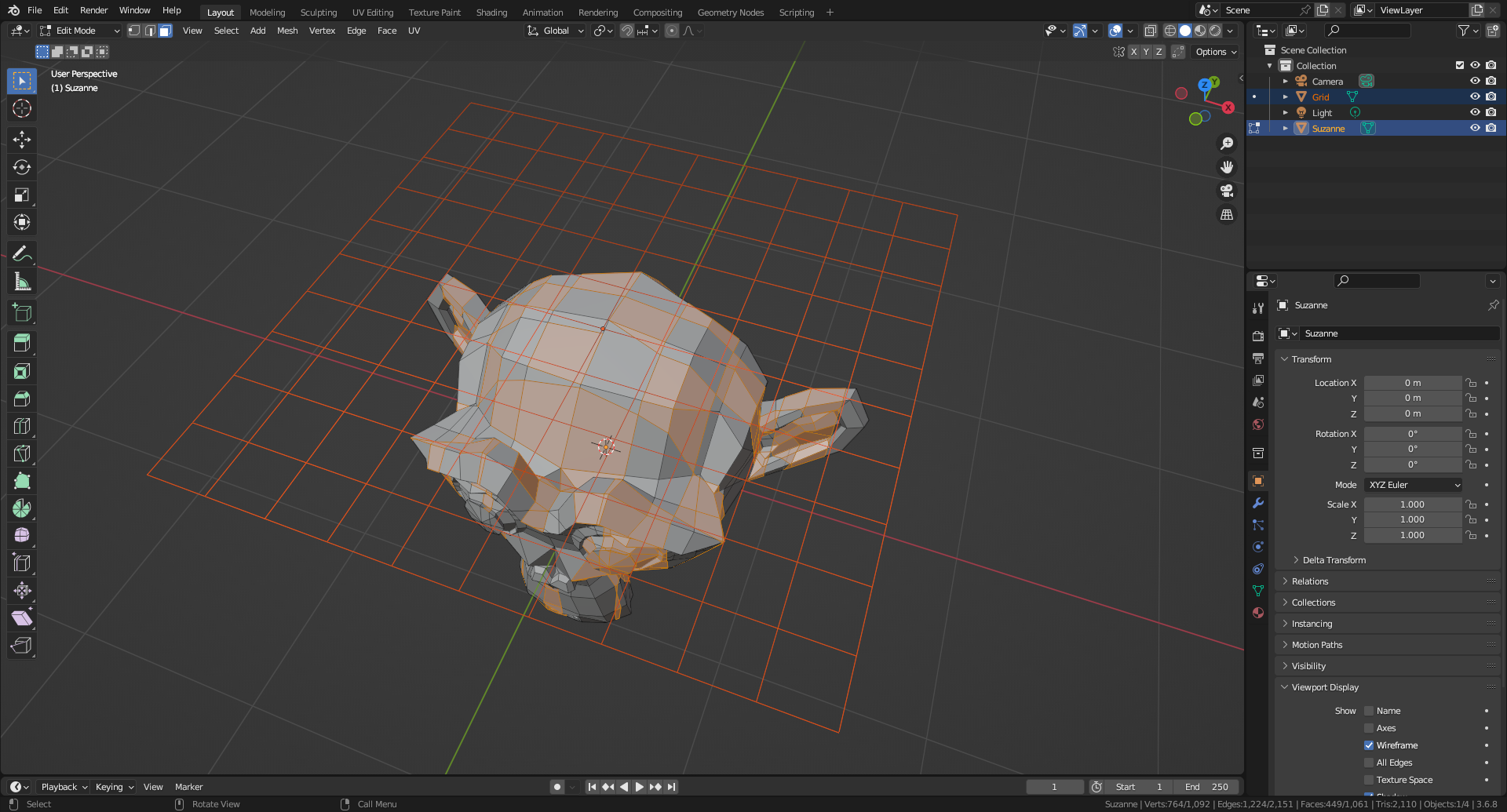Expand Grid object in outliner

click(x=1286, y=96)
